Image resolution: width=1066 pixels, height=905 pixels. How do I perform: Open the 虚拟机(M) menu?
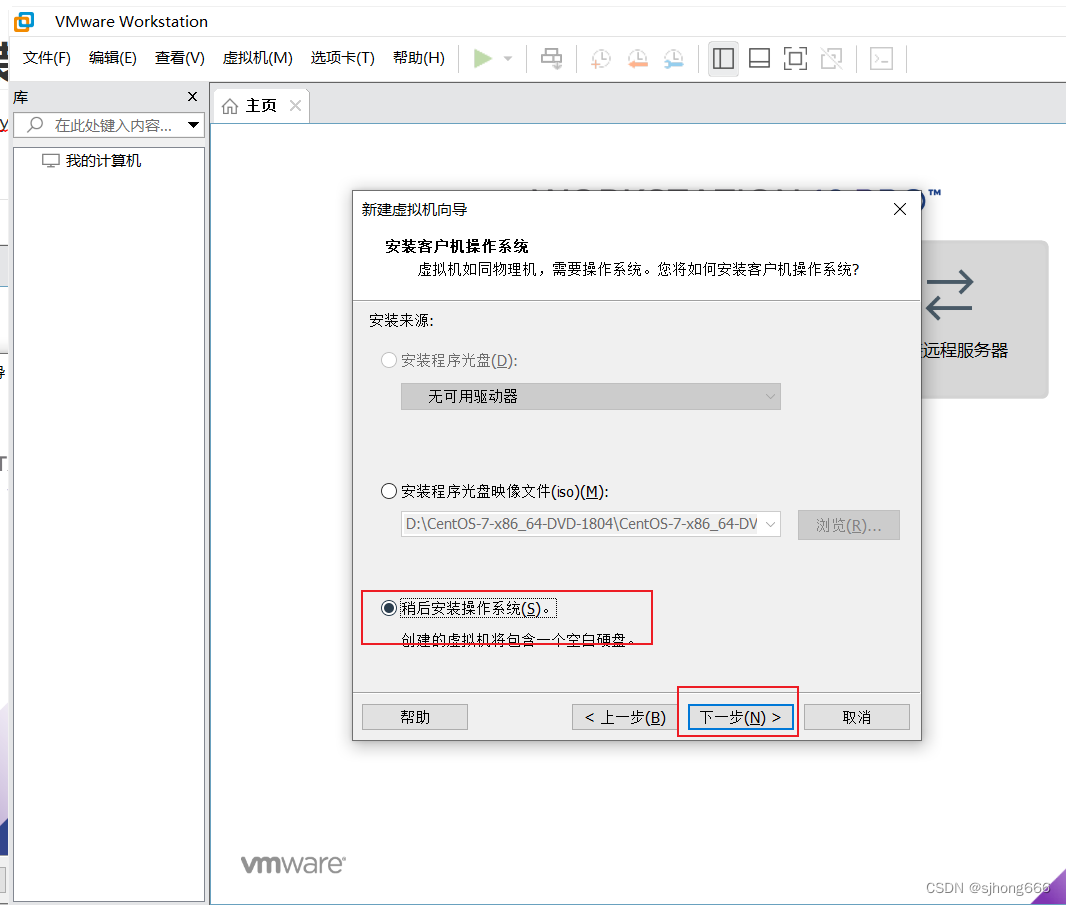[x=258, y=58]
